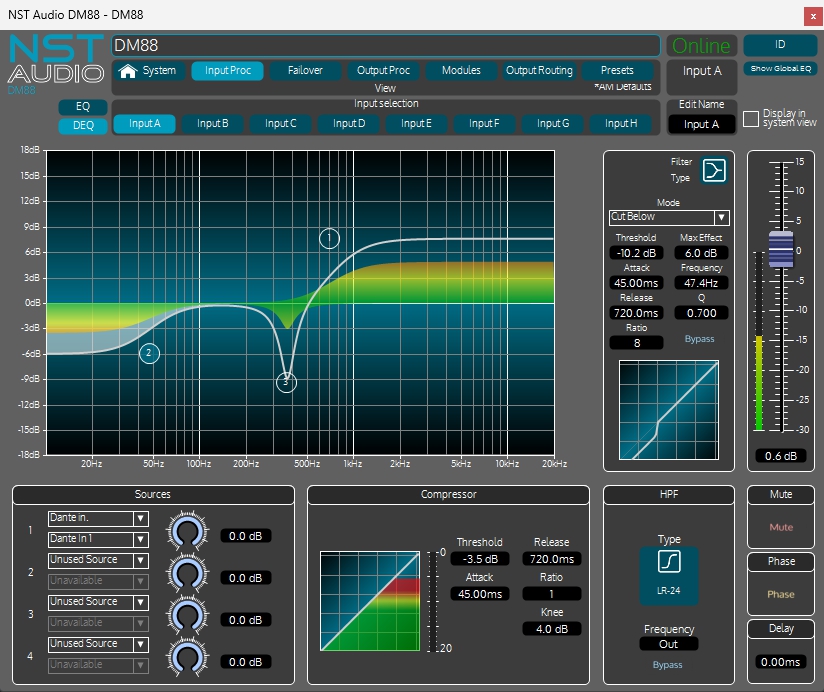Select Input C
This screenshot has height=692, width=824.
point(281,123)
